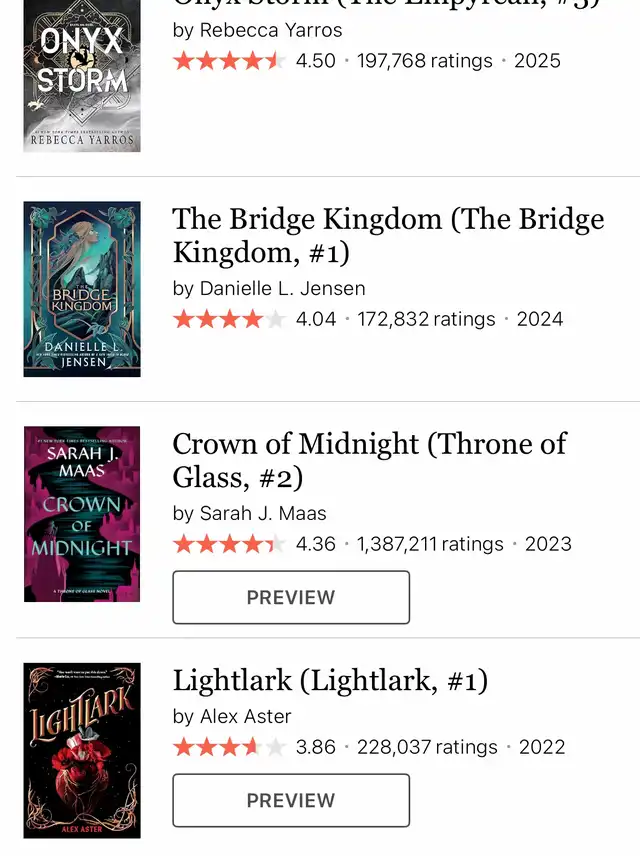Tap the Crown of Midnight cover

click(x=82, y=514)
